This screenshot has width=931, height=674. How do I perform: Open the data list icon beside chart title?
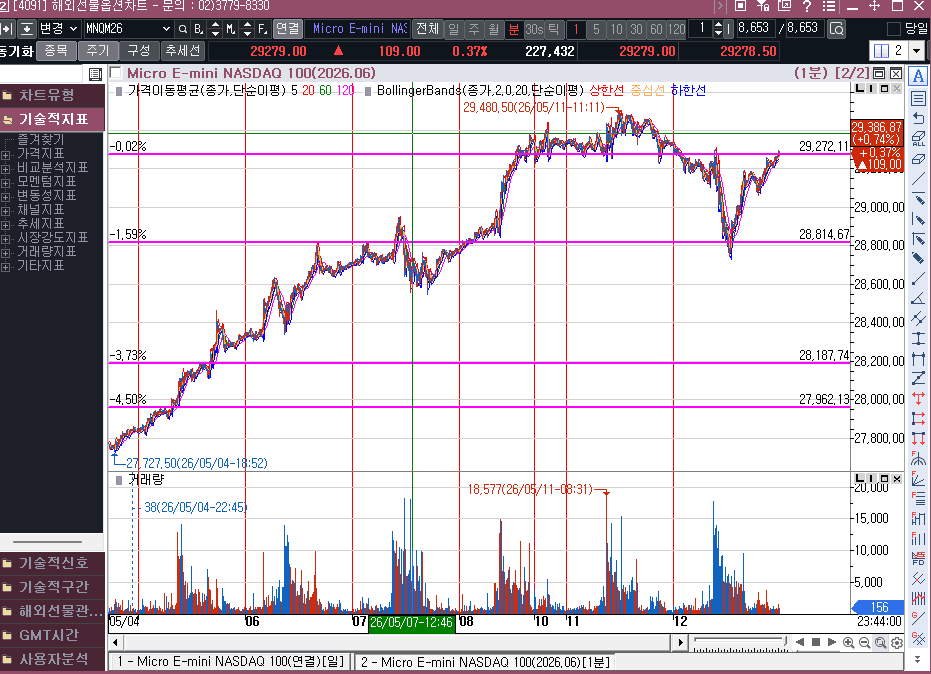pos(95,74)
